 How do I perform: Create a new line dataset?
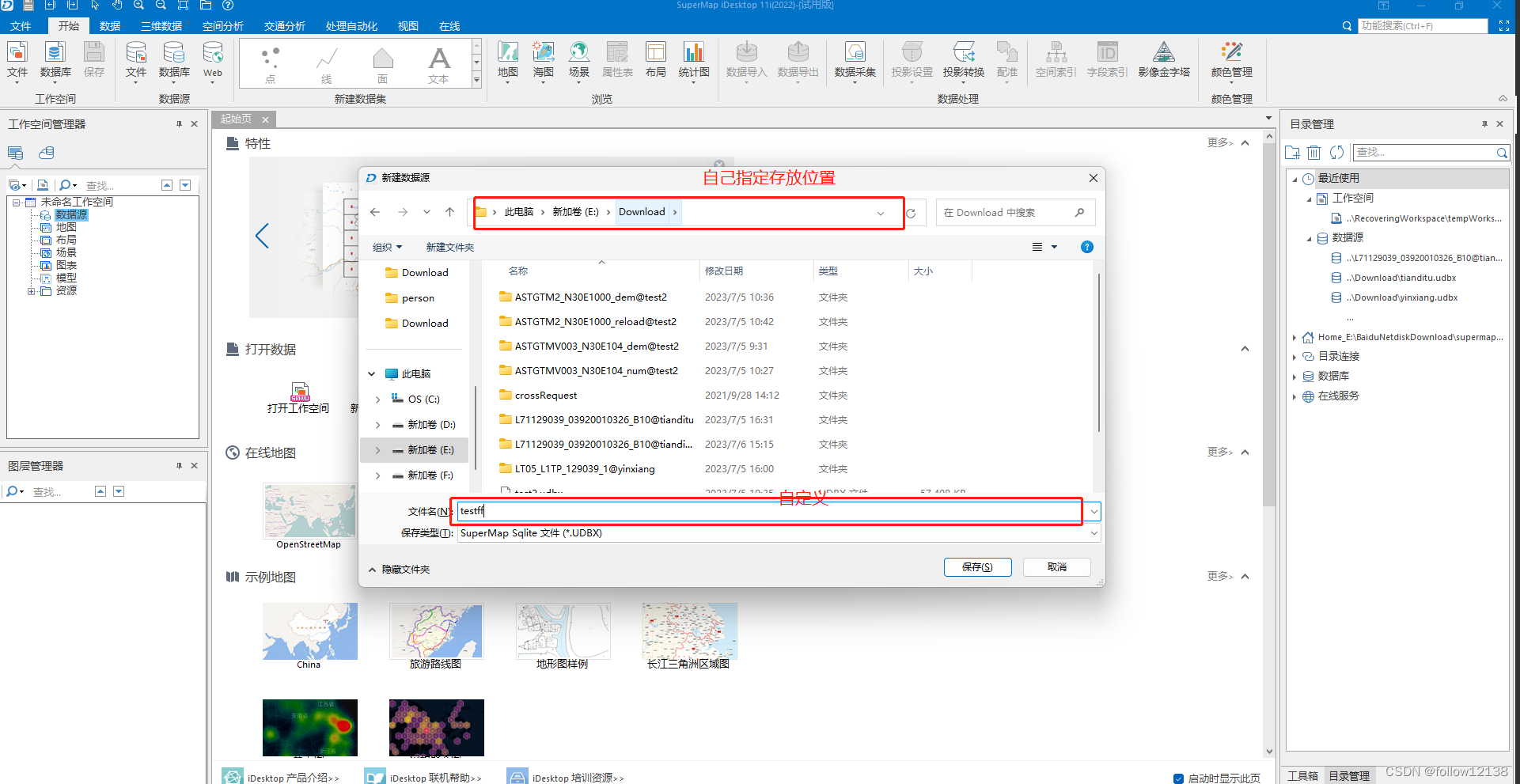326,63
